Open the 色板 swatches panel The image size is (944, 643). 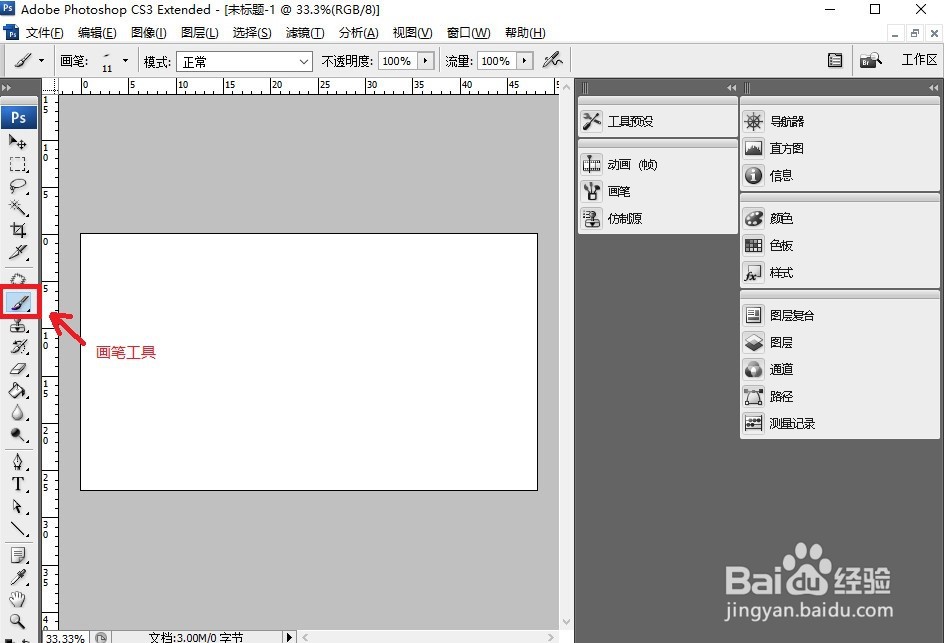839,245
